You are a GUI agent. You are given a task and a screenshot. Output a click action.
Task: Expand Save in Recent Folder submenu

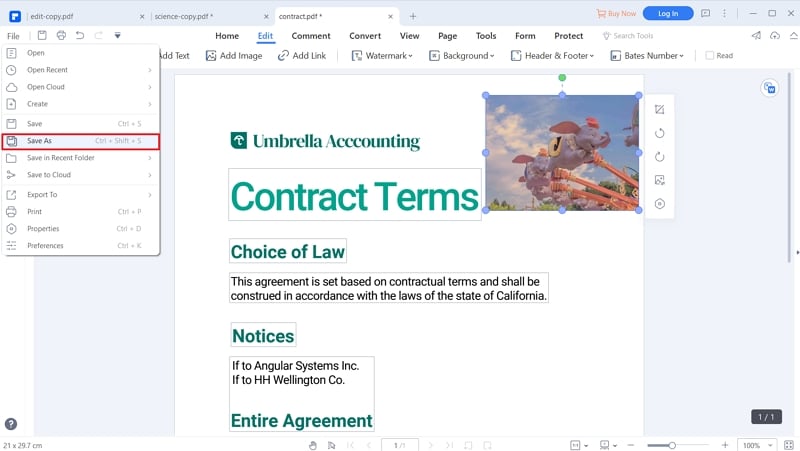[x=81, y=158]
